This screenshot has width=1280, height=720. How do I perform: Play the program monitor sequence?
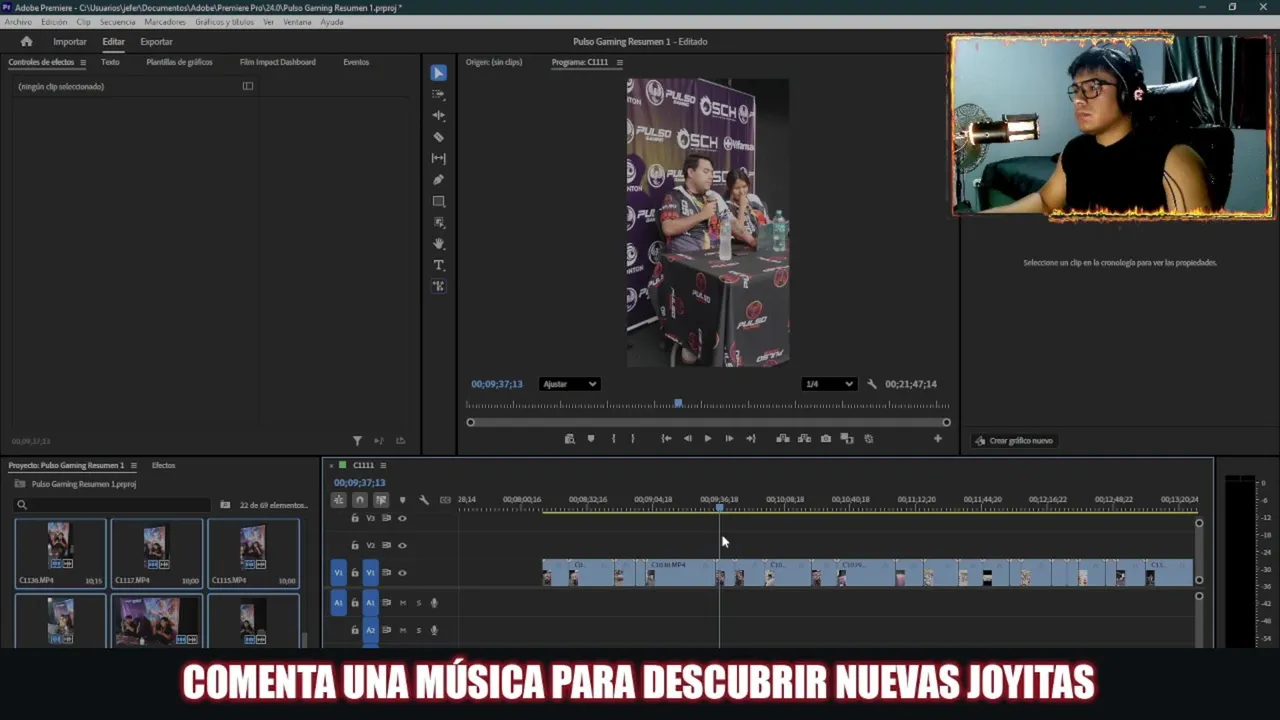(x=707, y=438)
